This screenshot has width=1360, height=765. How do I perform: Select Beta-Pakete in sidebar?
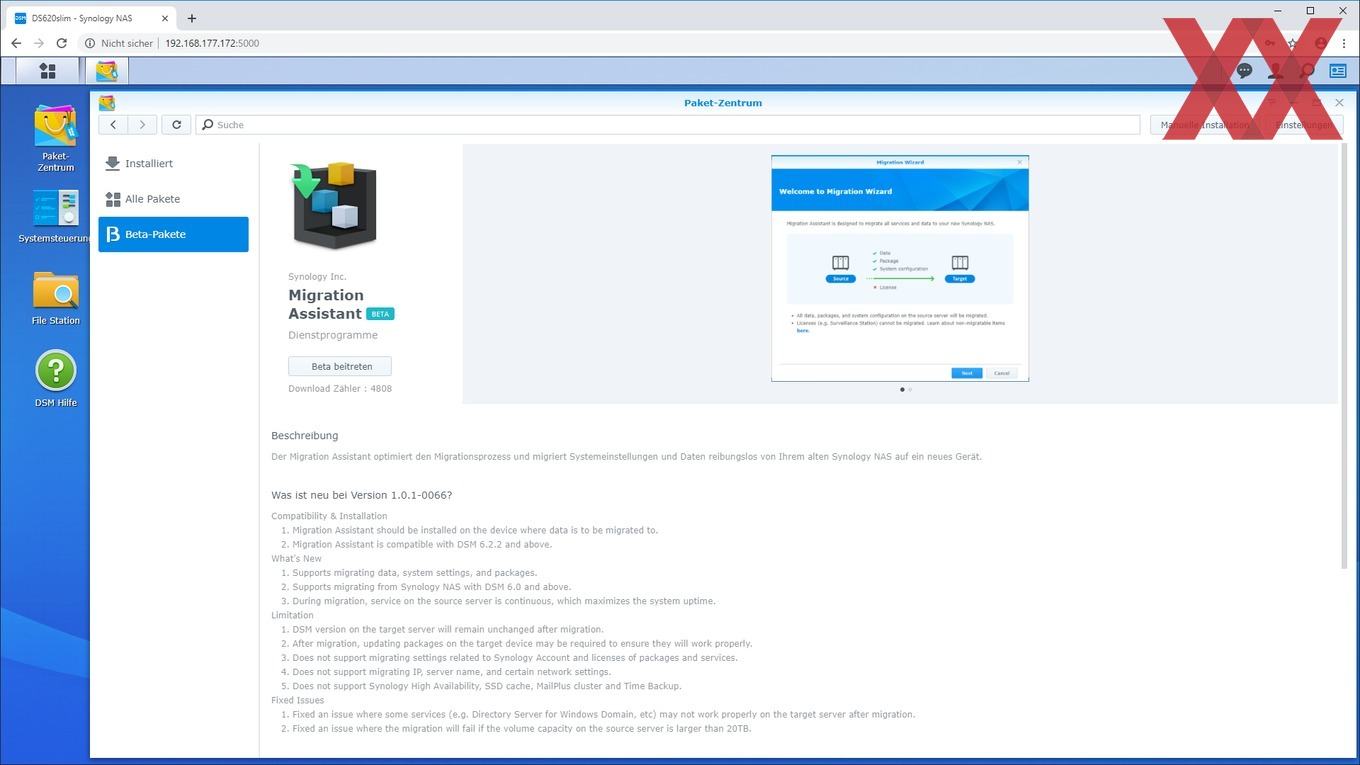pyautogui.click(x=173, y=234)
